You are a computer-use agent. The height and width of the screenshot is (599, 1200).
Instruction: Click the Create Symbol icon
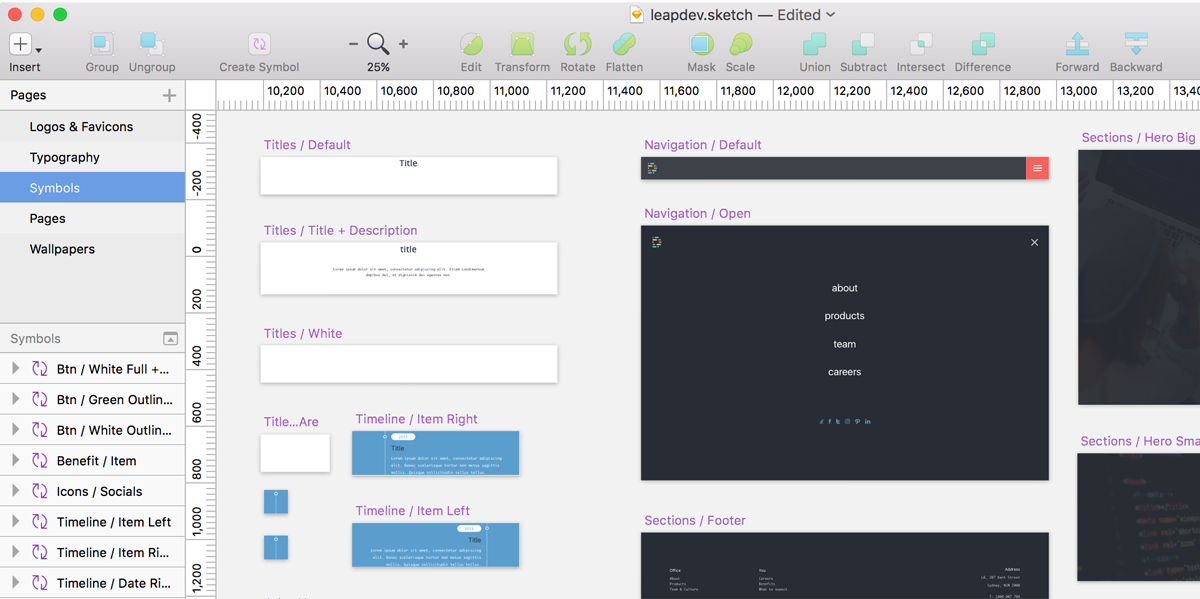point(259,44)
